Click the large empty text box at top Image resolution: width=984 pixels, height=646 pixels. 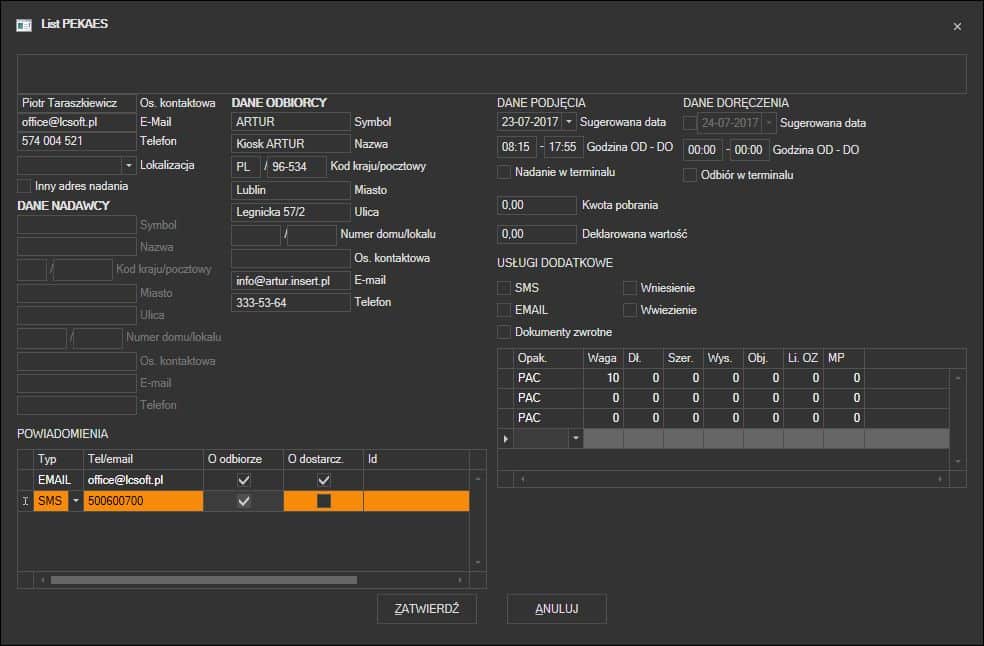coord(491,74)
